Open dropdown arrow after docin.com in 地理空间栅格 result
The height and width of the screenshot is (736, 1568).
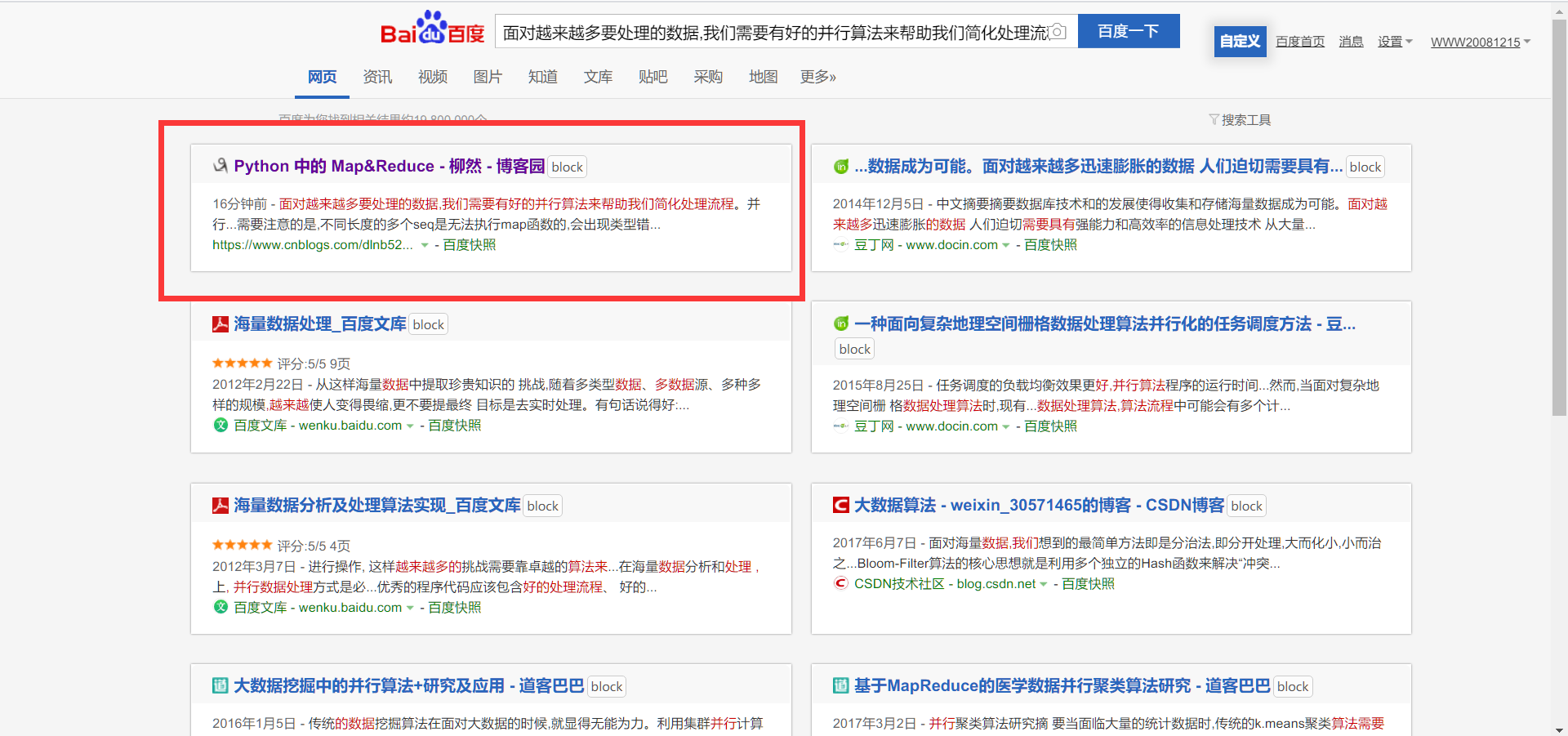(x=1006, y=426)
